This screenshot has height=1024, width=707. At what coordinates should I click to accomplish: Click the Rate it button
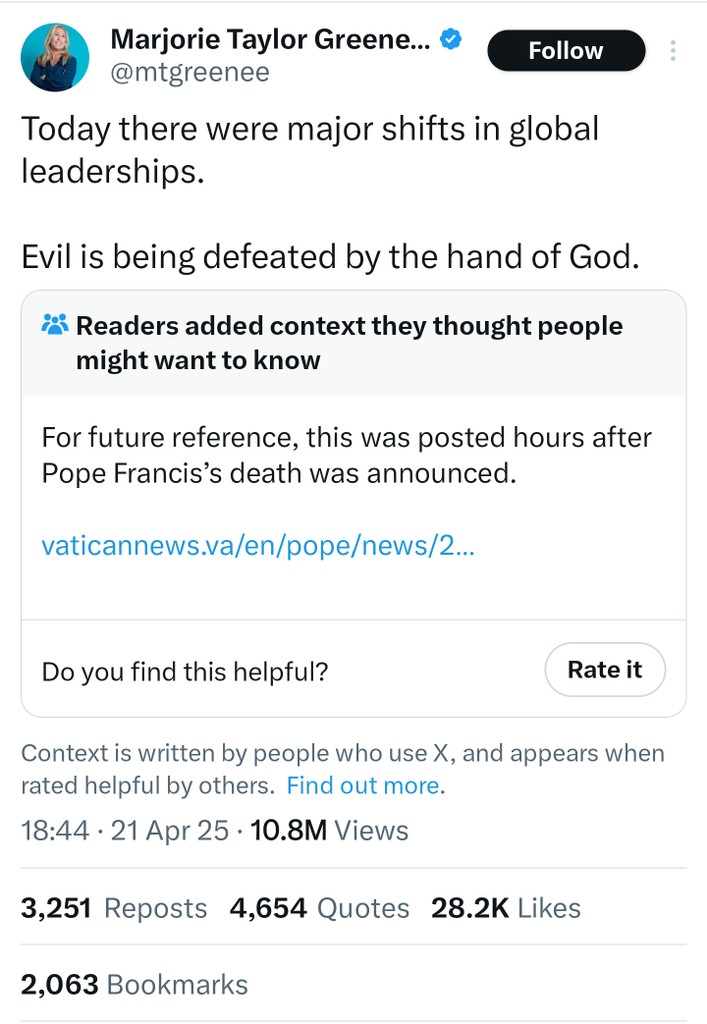604,669
